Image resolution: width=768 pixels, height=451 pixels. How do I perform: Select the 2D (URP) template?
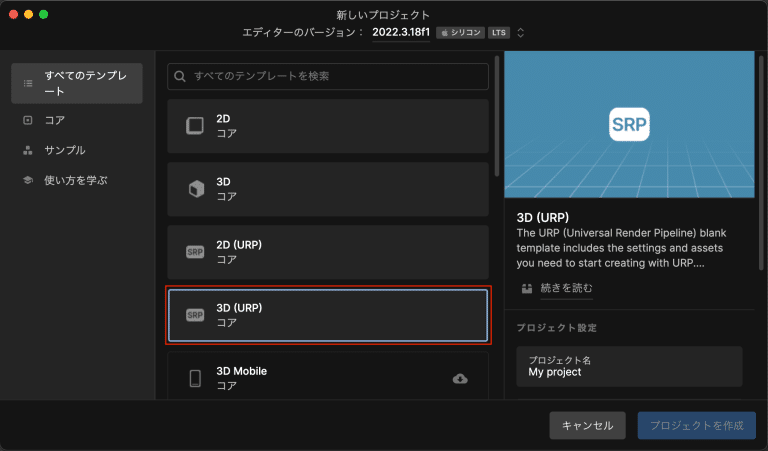328,252
